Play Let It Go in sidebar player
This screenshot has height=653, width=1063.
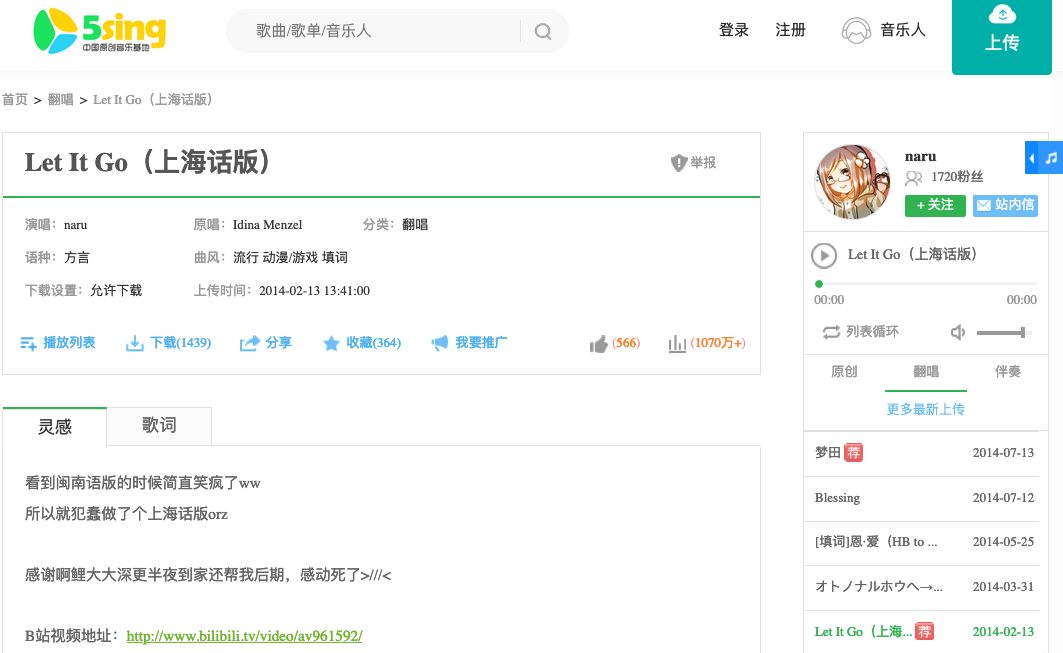(x=824, y=255)
